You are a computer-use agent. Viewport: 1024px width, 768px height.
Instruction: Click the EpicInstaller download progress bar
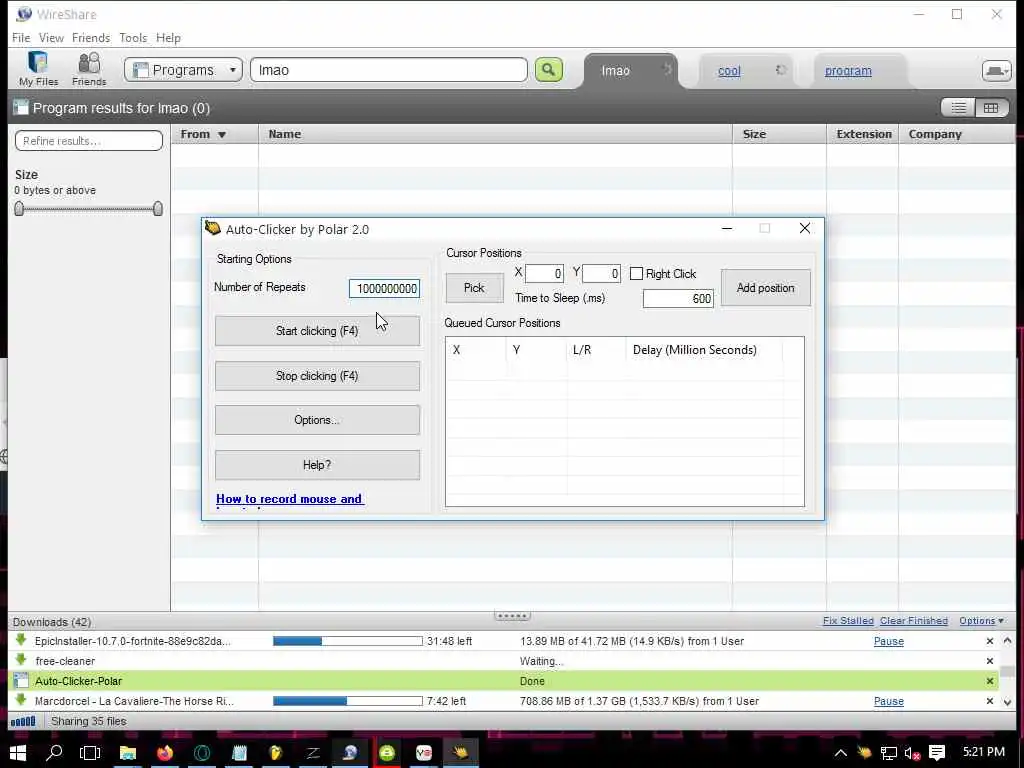tap(347, 641)
